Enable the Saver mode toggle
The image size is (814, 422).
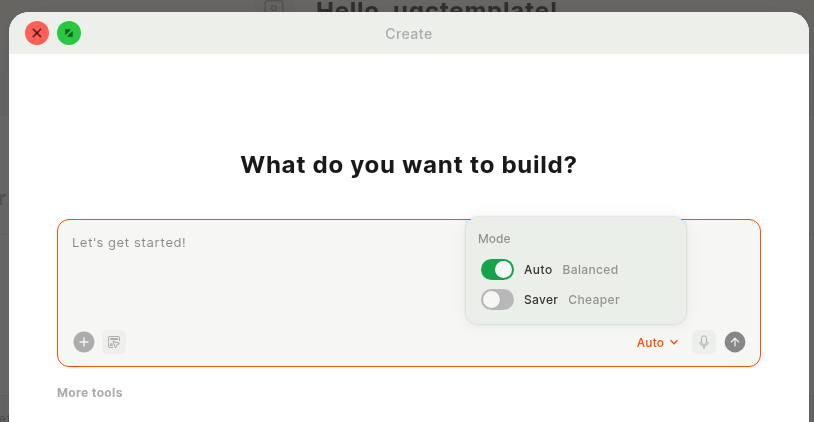pos(497,300)
